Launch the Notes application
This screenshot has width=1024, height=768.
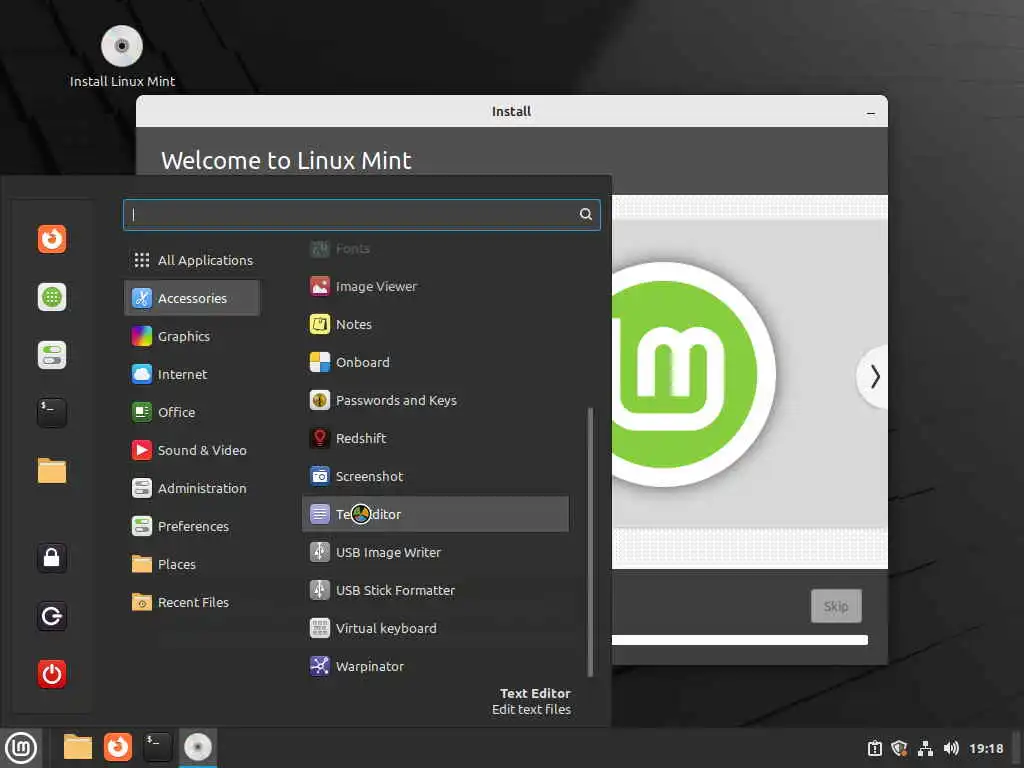point(435,324)
